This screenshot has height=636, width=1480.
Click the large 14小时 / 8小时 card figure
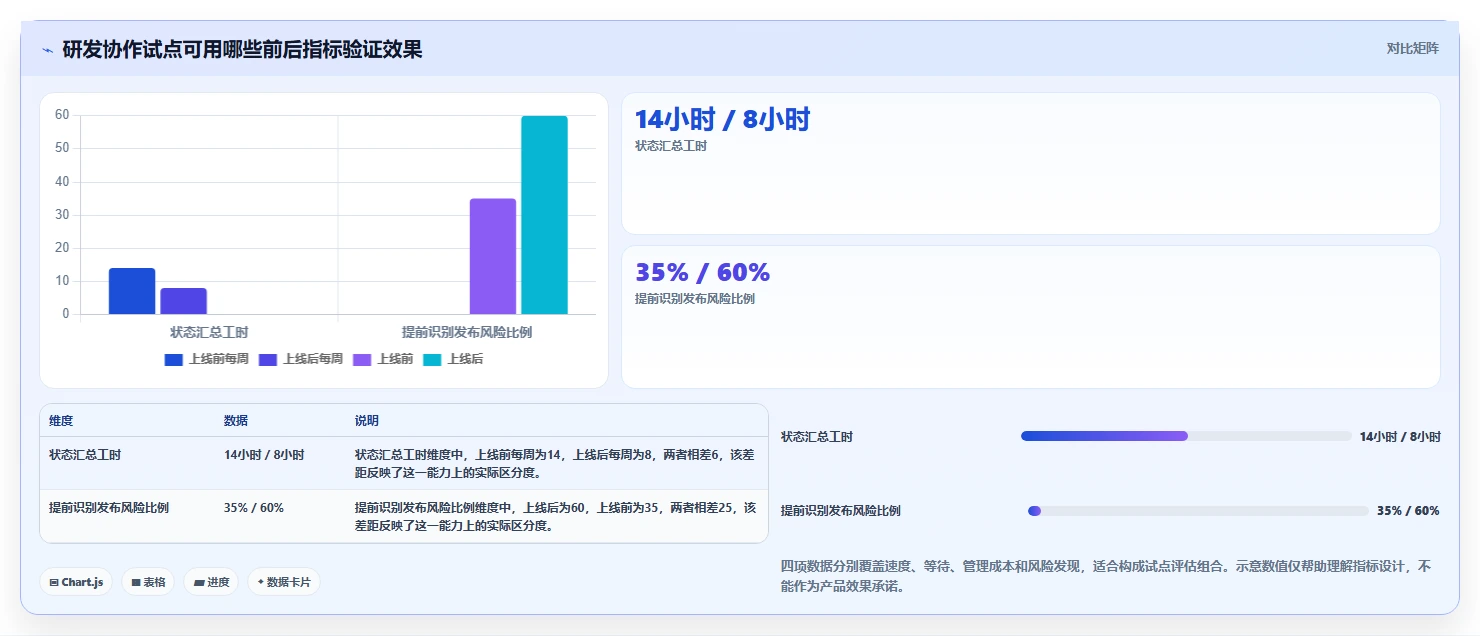pos(722,120)
